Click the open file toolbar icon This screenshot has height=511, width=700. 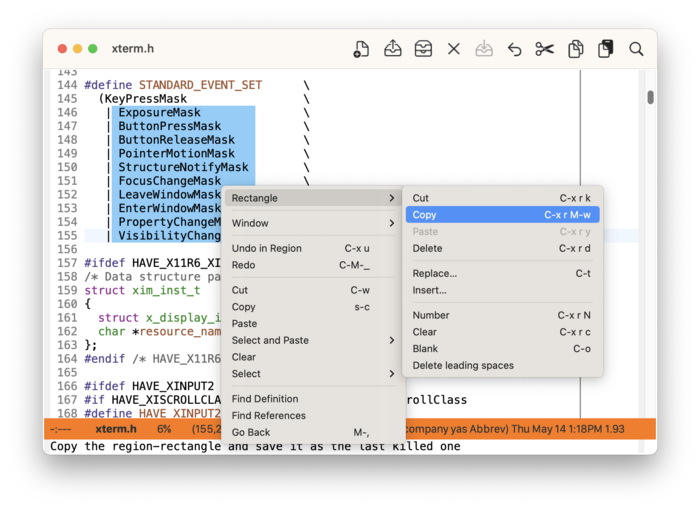coord(392,49)
